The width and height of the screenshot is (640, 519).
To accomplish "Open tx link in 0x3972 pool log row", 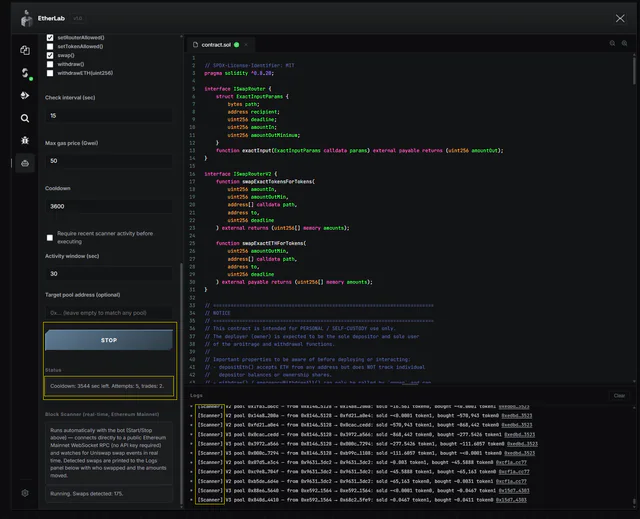I will click(522, 444).
